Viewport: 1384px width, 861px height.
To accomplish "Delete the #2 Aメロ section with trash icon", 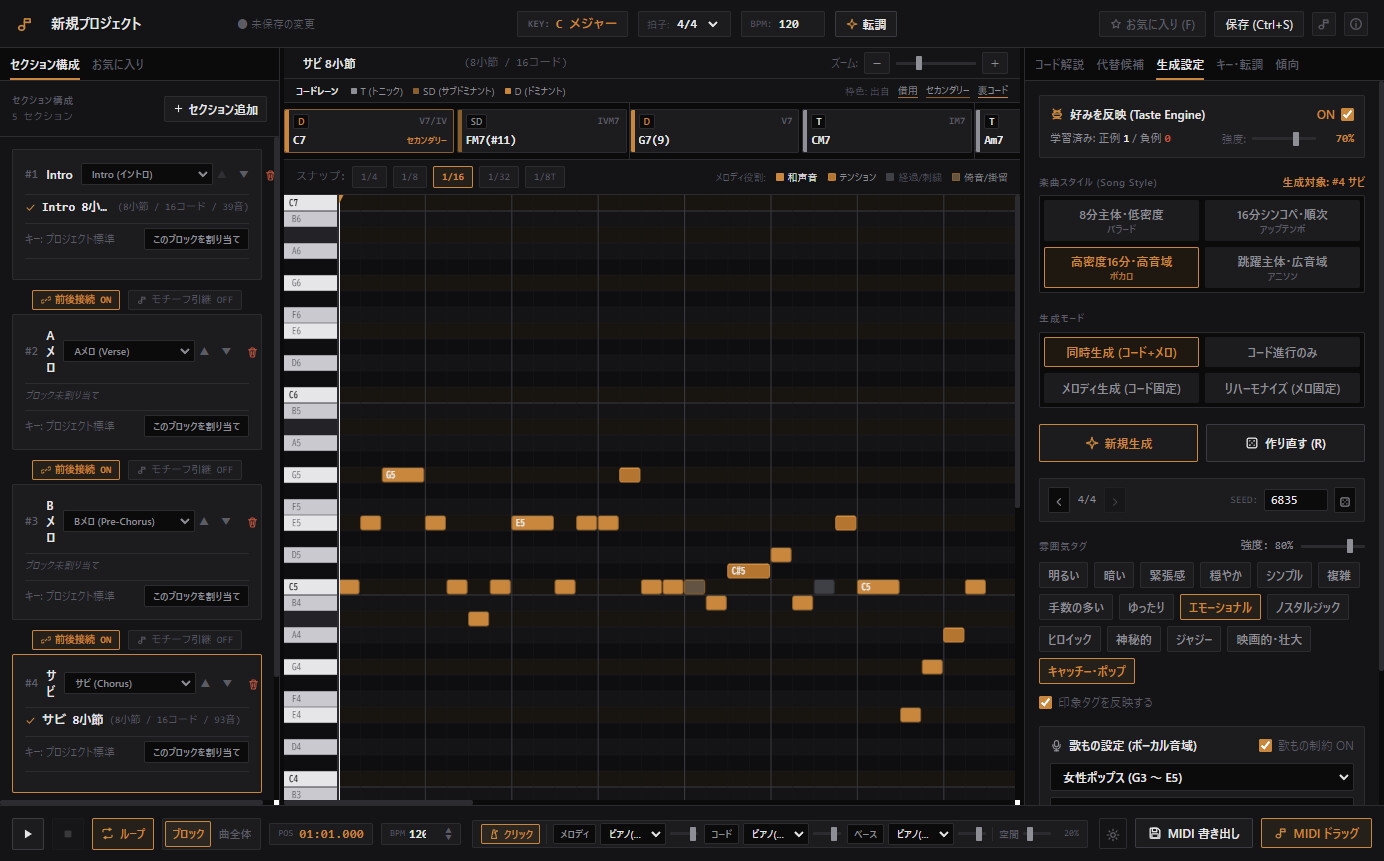I will coord(252,352).
